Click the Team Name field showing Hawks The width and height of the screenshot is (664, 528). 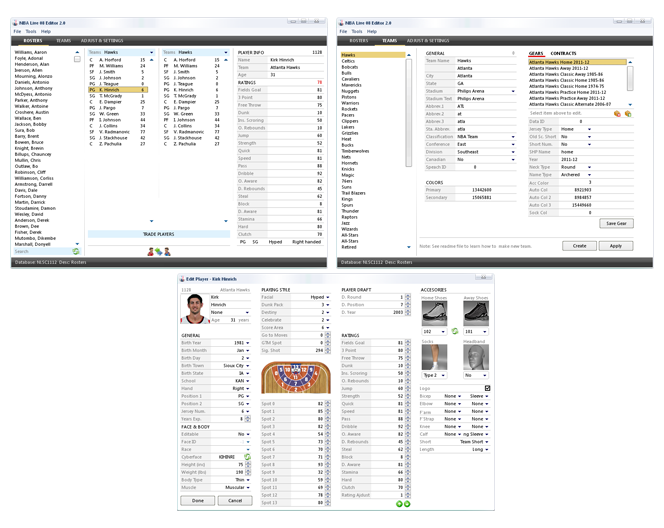point(486,61)
